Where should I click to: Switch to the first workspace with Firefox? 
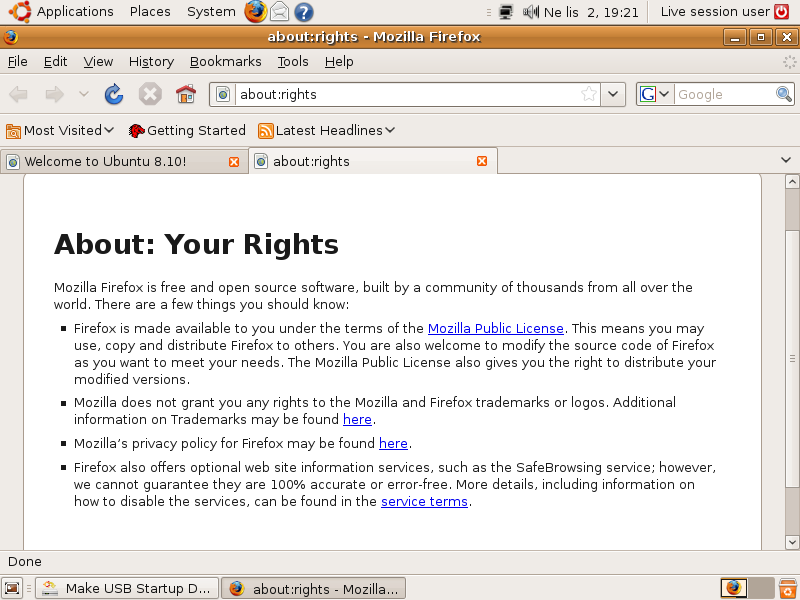[734, 588]
